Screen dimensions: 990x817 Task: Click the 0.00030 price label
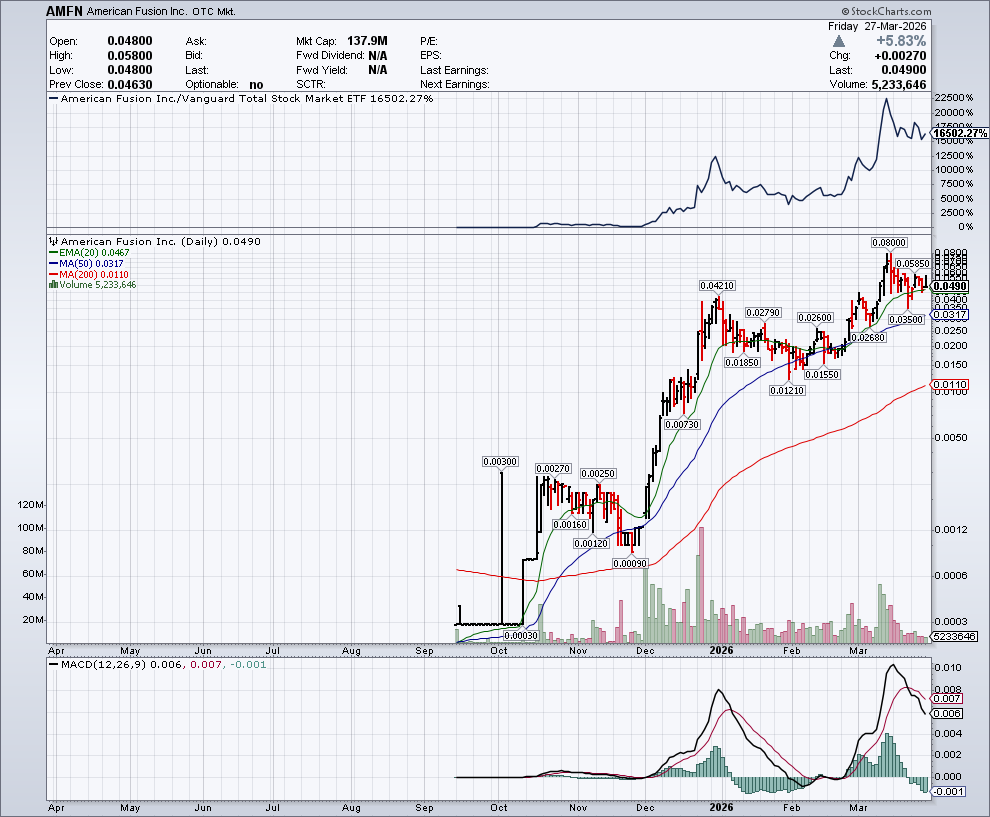(522, 636)
